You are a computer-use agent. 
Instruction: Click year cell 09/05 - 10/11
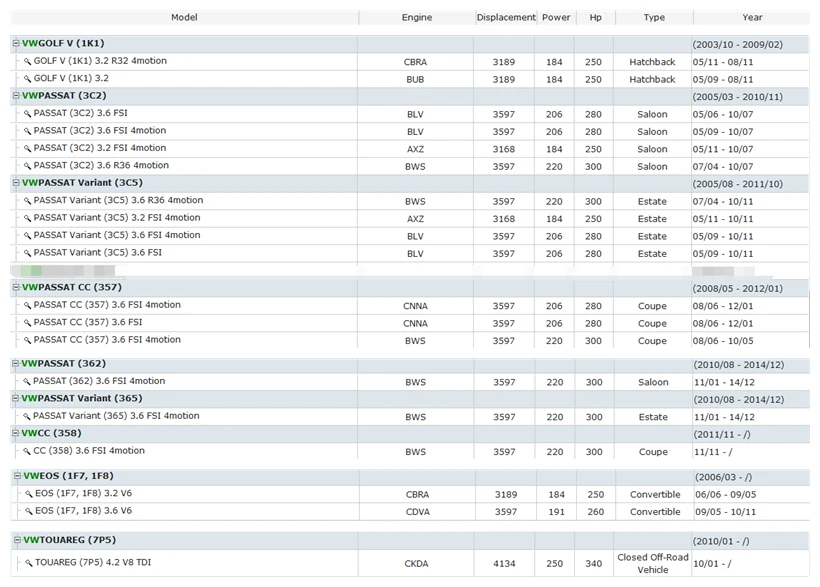click(725, 512)
